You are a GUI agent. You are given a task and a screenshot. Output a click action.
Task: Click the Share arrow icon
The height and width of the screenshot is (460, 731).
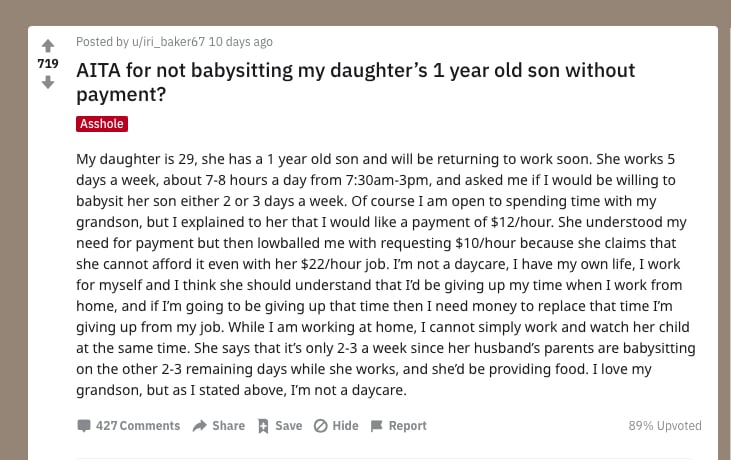pos(200,425)
